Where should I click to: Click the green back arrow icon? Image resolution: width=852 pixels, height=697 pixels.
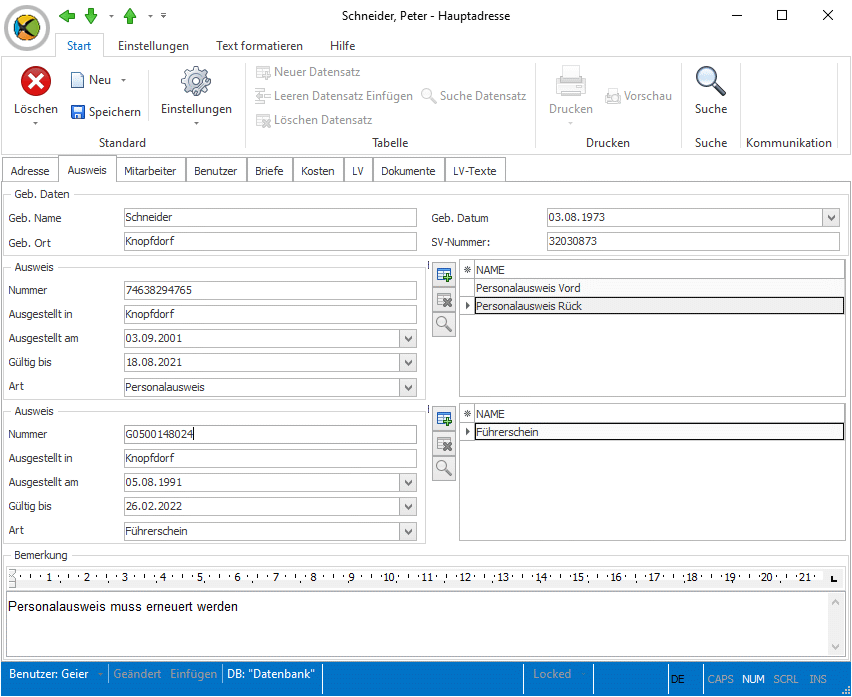pyautogui.click(x=67, y=16)
